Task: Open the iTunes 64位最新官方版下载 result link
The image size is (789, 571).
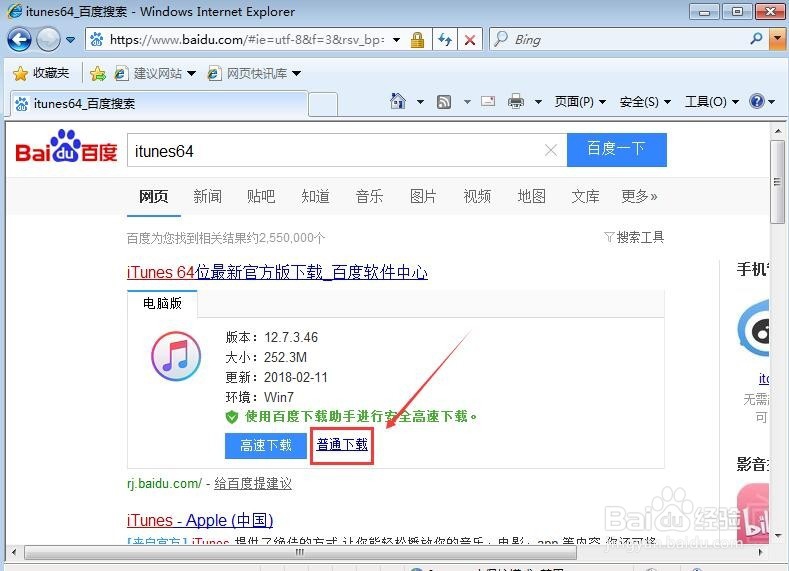Action: point(277,272)
